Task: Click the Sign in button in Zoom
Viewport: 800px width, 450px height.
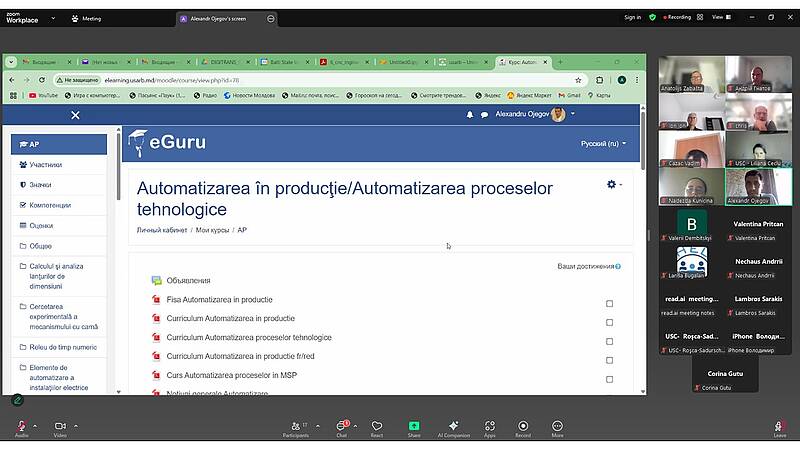Action: pyautogui.click(x=633, y=17)
